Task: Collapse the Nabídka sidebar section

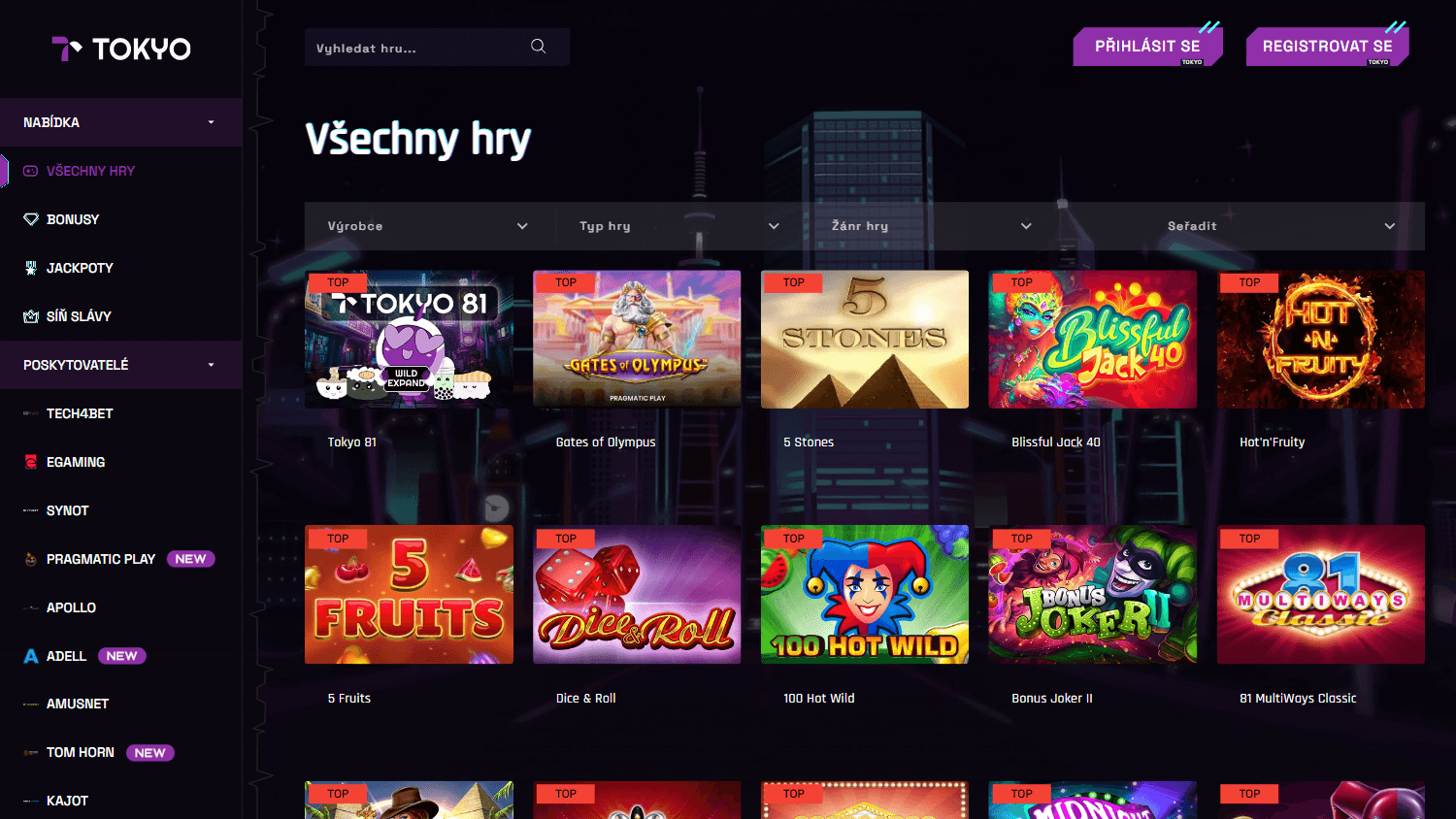Action: [121, 122]
